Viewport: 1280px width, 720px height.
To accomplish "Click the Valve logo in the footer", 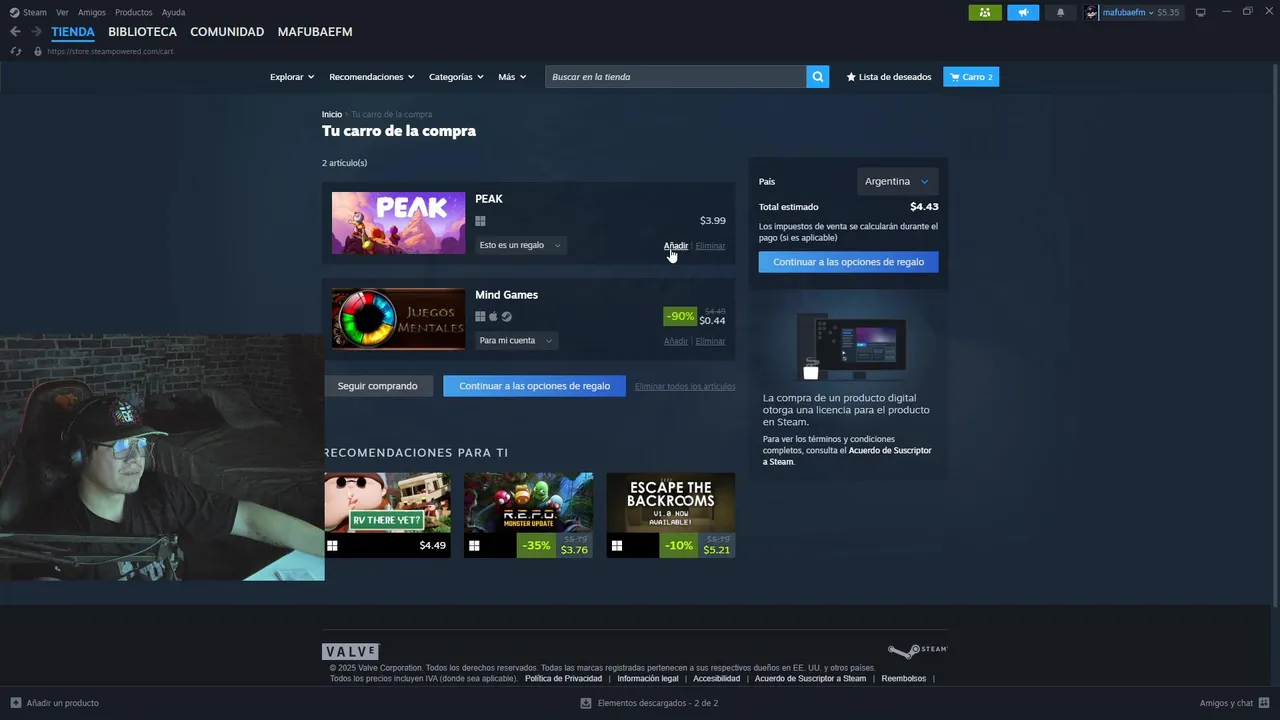I will tap(350, 652).
